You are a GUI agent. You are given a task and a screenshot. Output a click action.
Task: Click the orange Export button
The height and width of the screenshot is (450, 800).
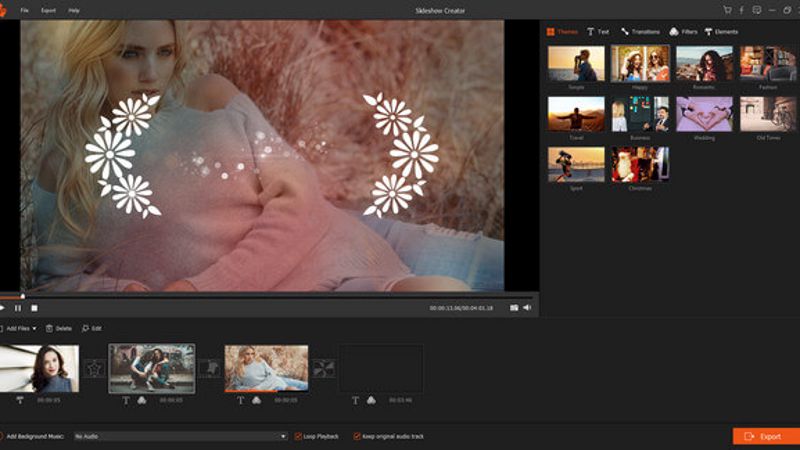pyautogui.click(x=766, y=436)
